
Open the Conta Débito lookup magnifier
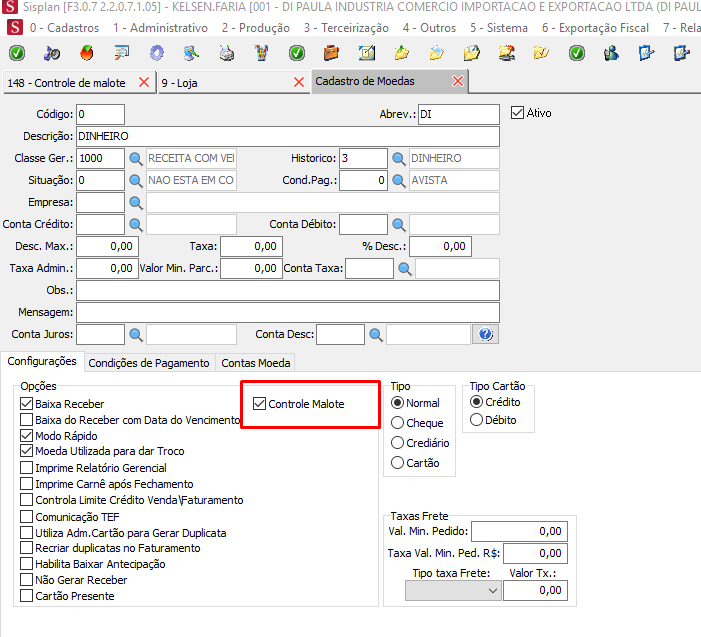click(x=398, y=224)
